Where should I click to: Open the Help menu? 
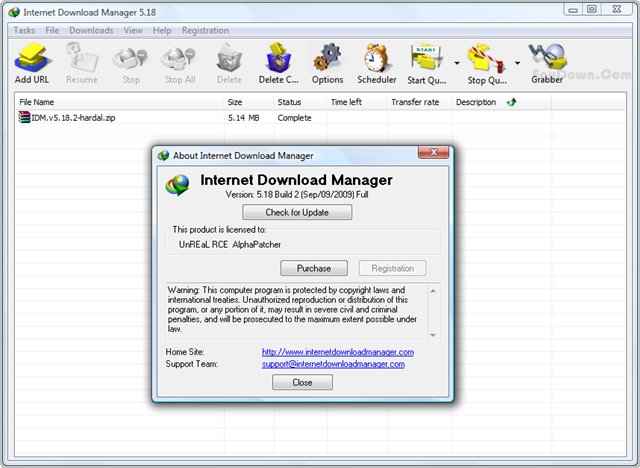[162, 30]
